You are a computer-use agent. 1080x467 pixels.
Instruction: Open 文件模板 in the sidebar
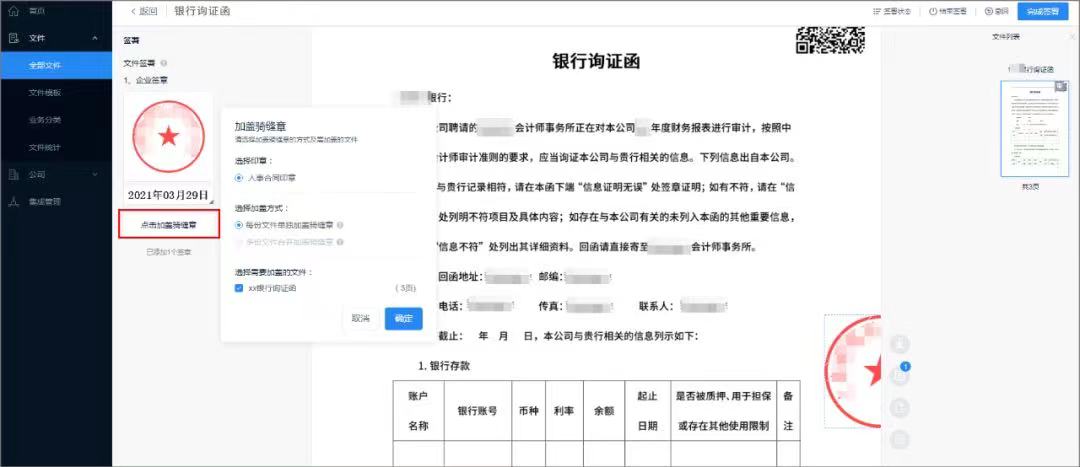click(x=45, y=92)
